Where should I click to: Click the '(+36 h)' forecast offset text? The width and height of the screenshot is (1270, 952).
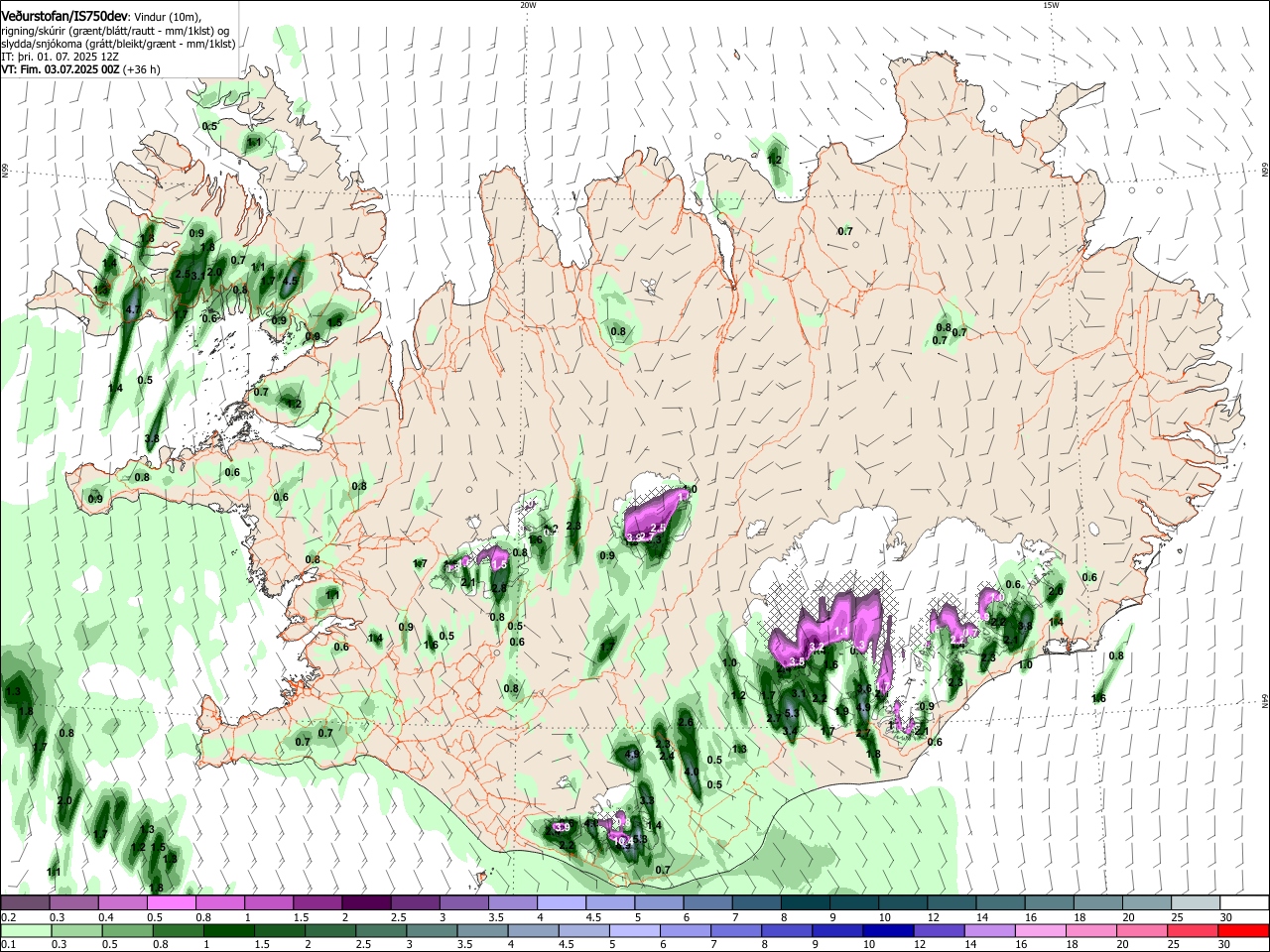coord(142,69)
